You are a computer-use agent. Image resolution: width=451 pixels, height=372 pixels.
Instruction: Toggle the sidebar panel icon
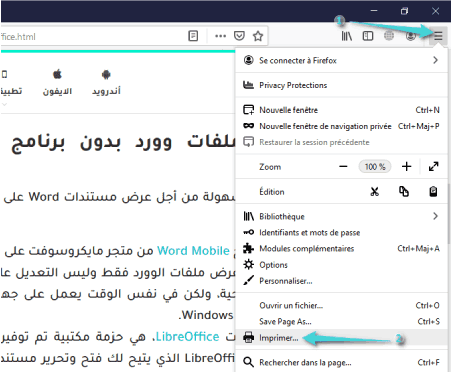368,36
